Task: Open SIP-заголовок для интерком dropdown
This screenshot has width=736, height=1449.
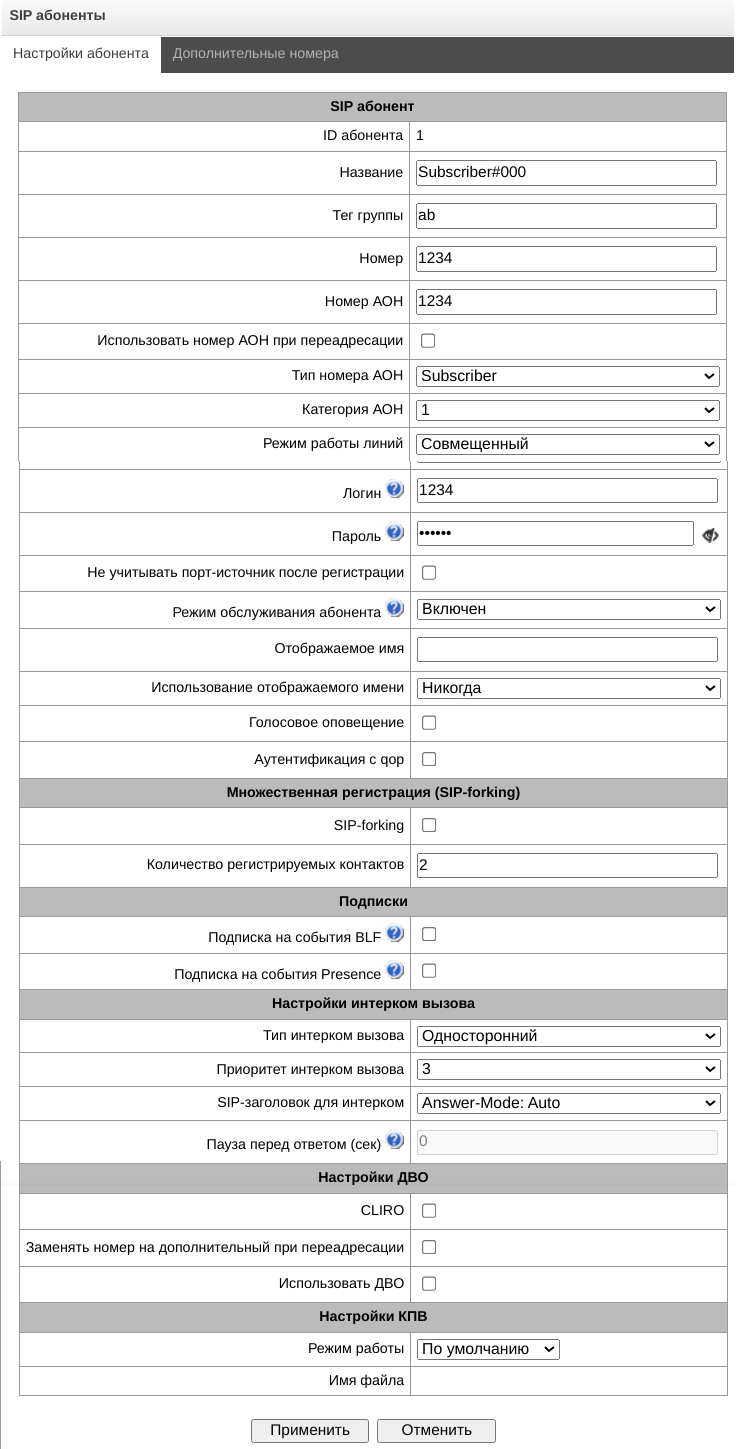Action: click(568, 1103)
